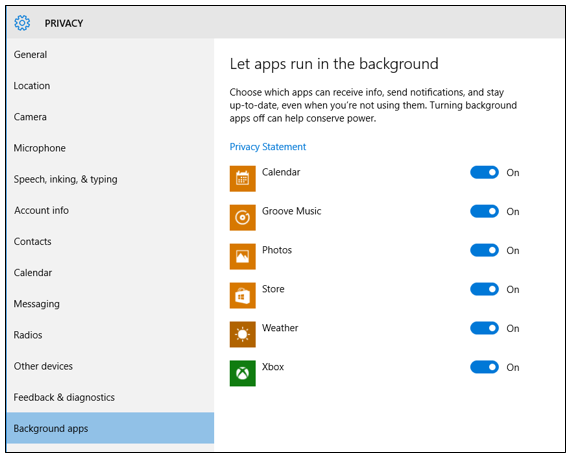Viewport: 574px width, 462px height.
Task: Click the Weather app icon
Action: coord(242,334)
